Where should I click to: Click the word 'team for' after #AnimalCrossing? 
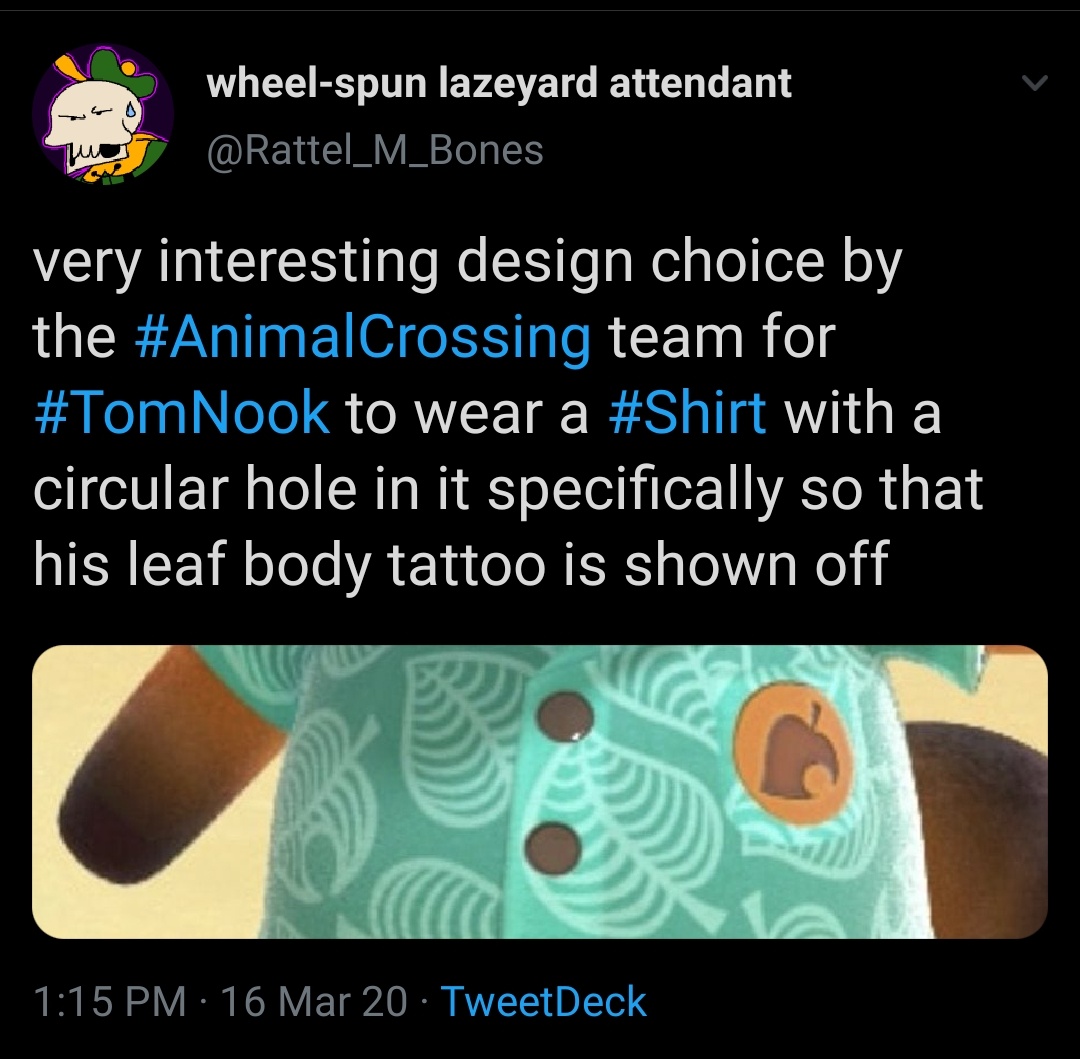[x=721, y=337]
